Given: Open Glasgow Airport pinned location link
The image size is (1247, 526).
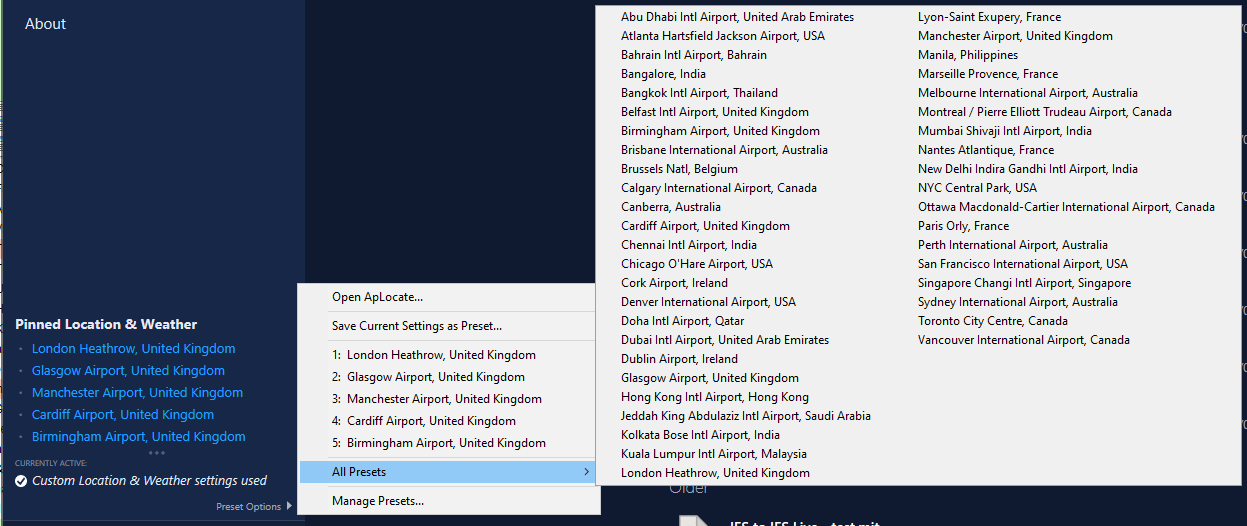Looking at the screenshot, I should tap(128, 371).
